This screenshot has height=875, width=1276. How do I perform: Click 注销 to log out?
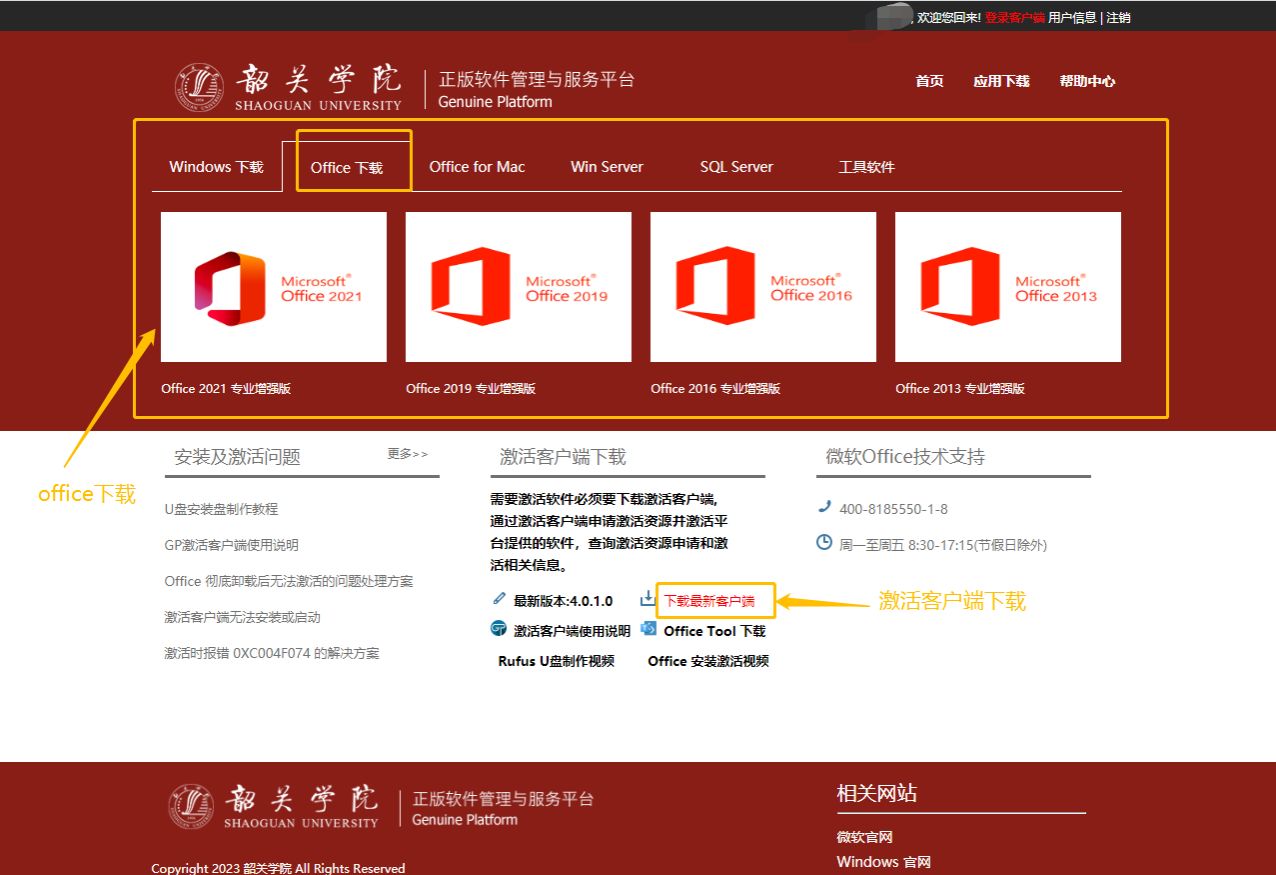(1118, 18)
